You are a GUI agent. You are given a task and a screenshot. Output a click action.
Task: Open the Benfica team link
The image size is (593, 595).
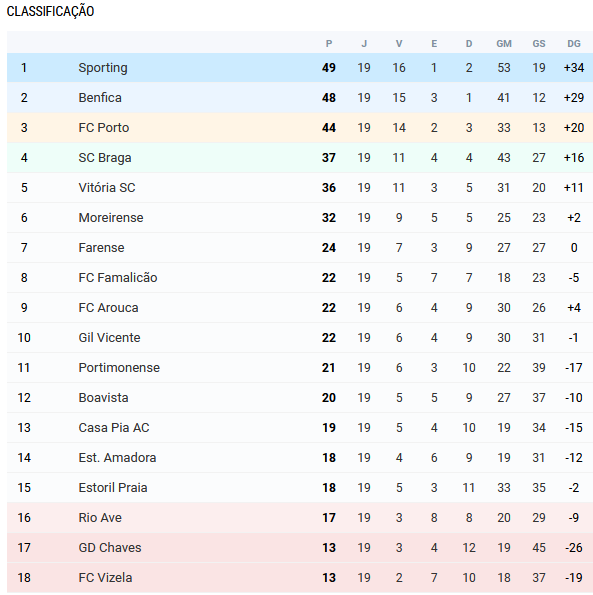[100, 98]
